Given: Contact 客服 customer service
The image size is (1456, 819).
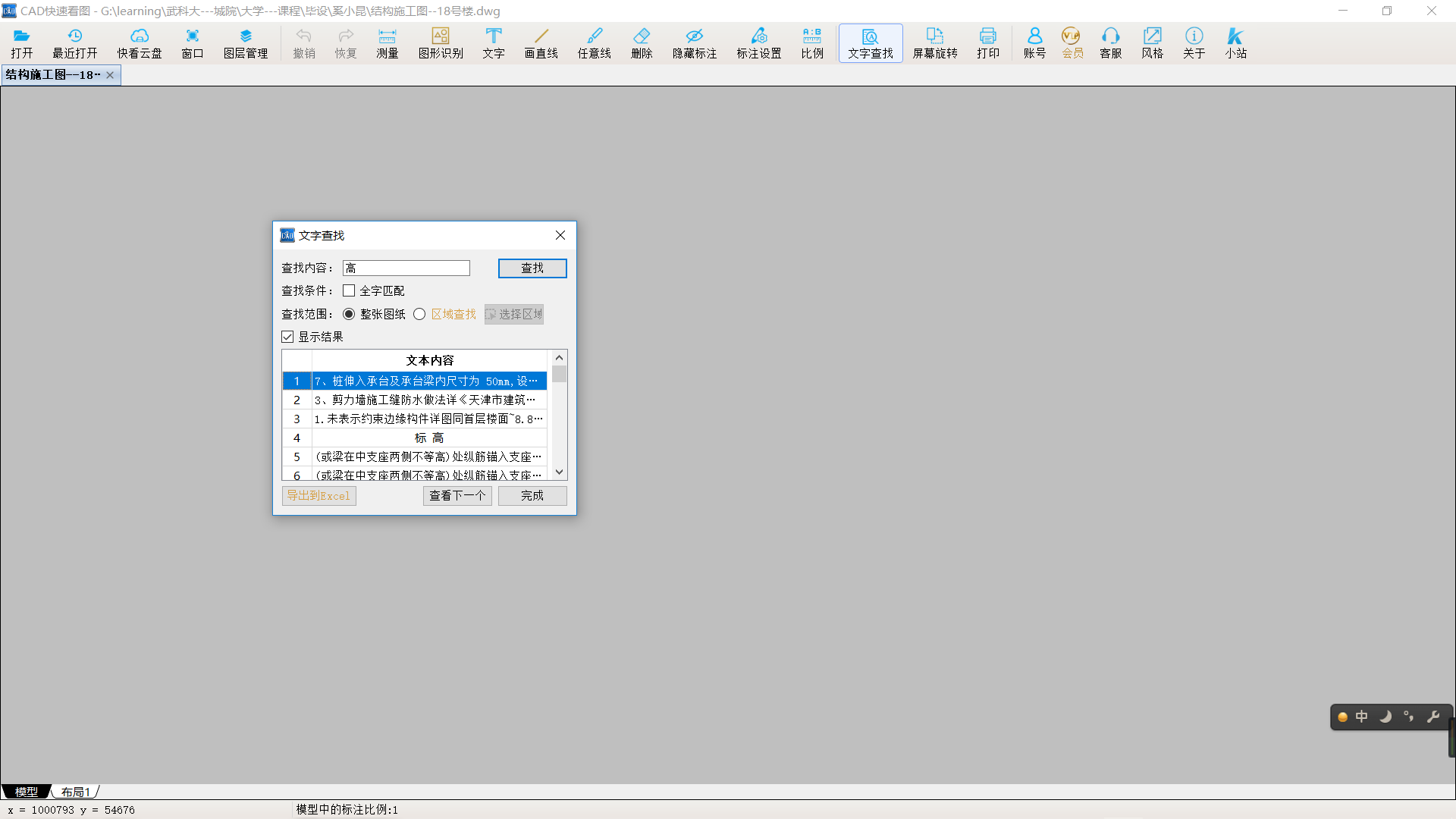Looking at the screenshot, I should 1111,43.
